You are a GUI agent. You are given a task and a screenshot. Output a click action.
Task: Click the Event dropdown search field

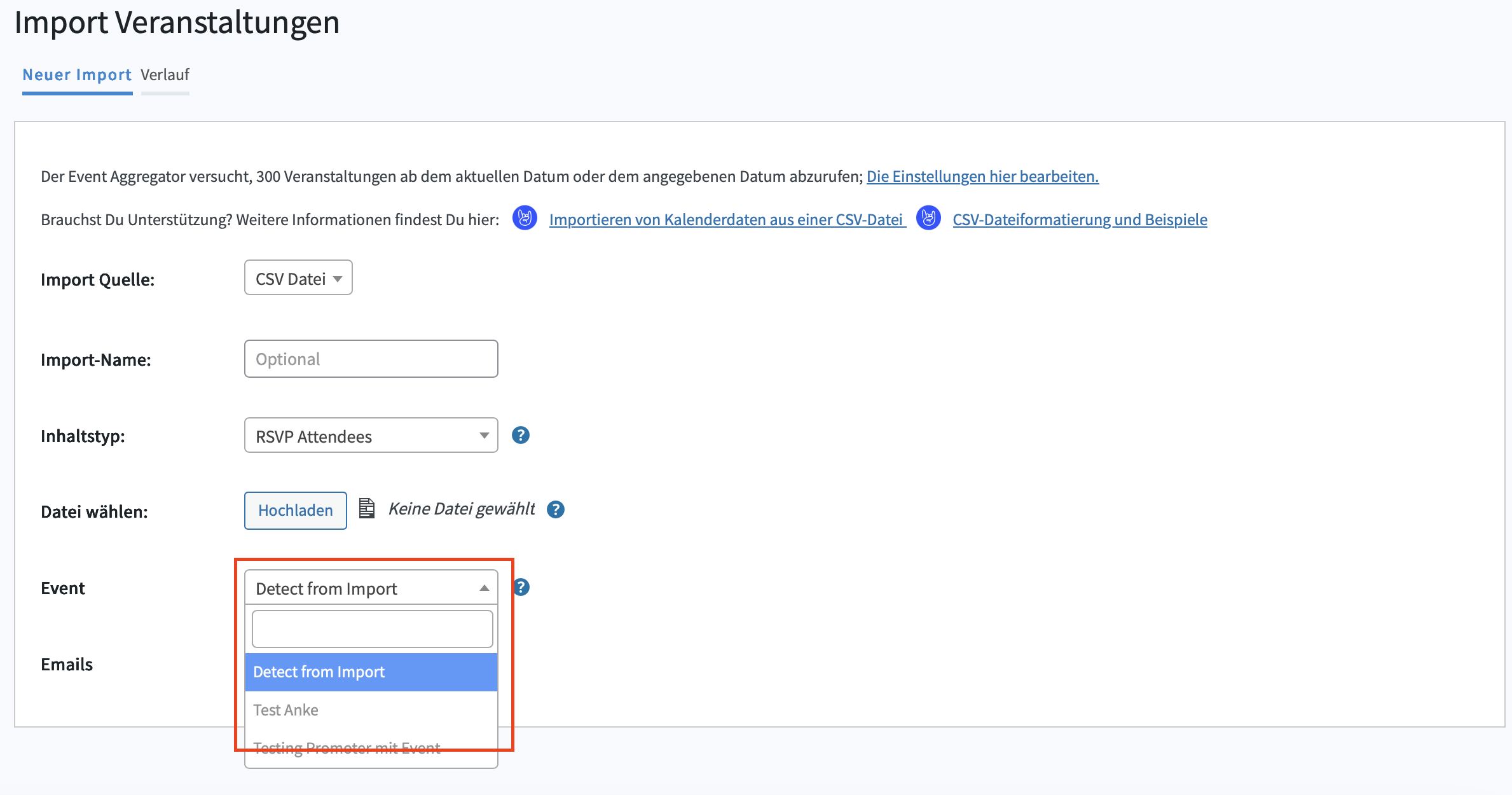tap(372, 629)
